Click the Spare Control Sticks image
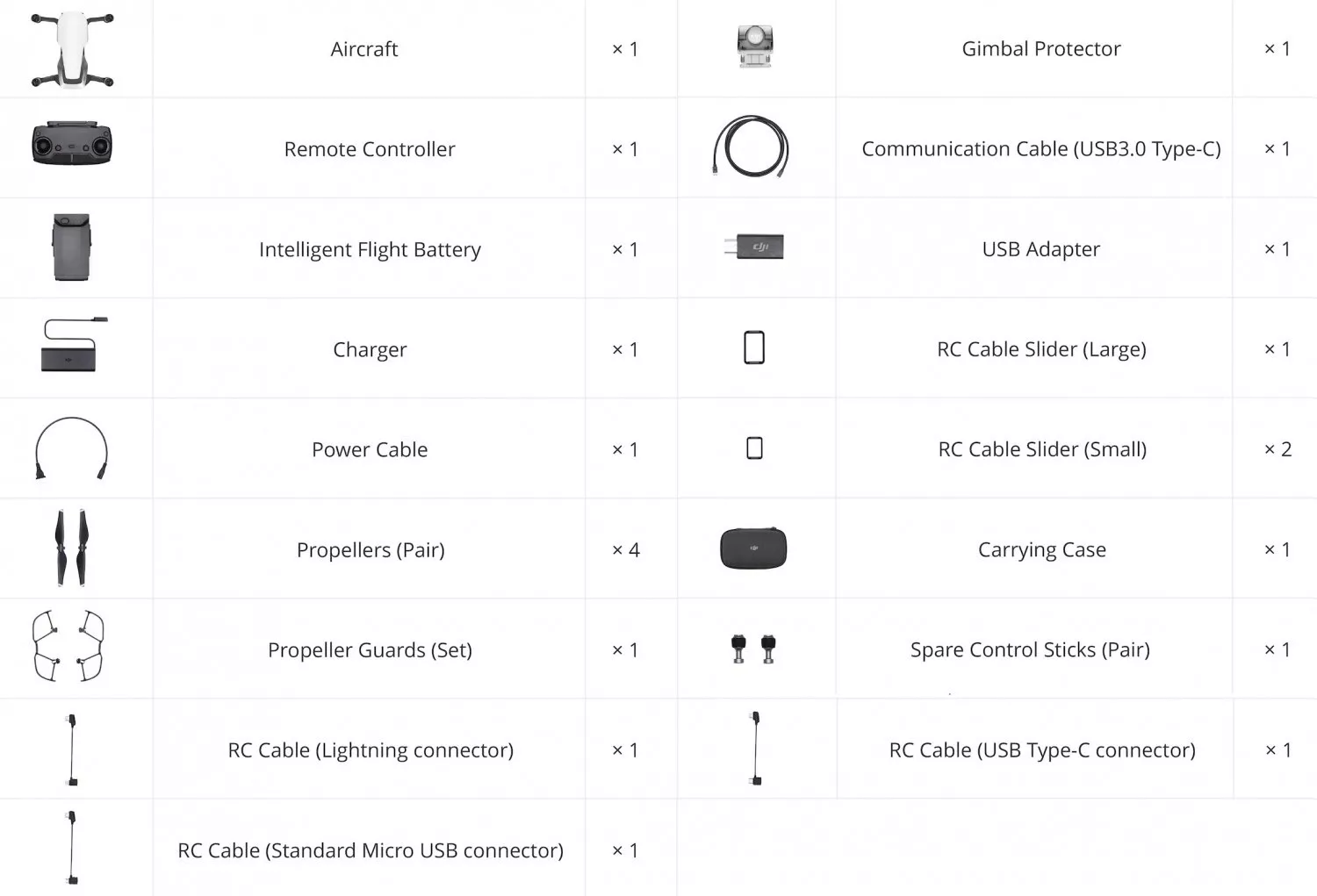1317x896 pixels. coord(753,649)
